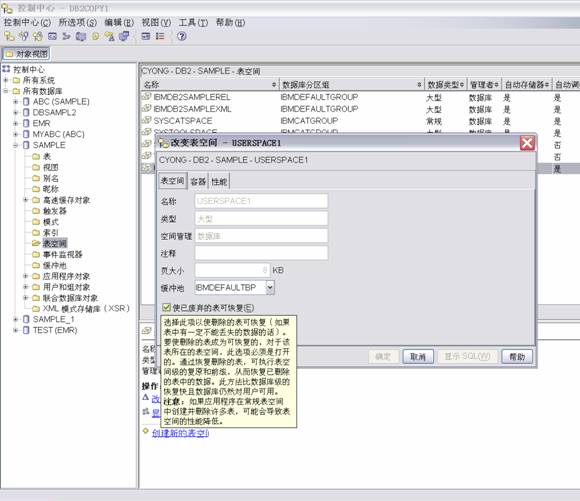Open the 创建新的表空间 link
The width and height of the screenshot is (580, 501).
tap(181, 433)
